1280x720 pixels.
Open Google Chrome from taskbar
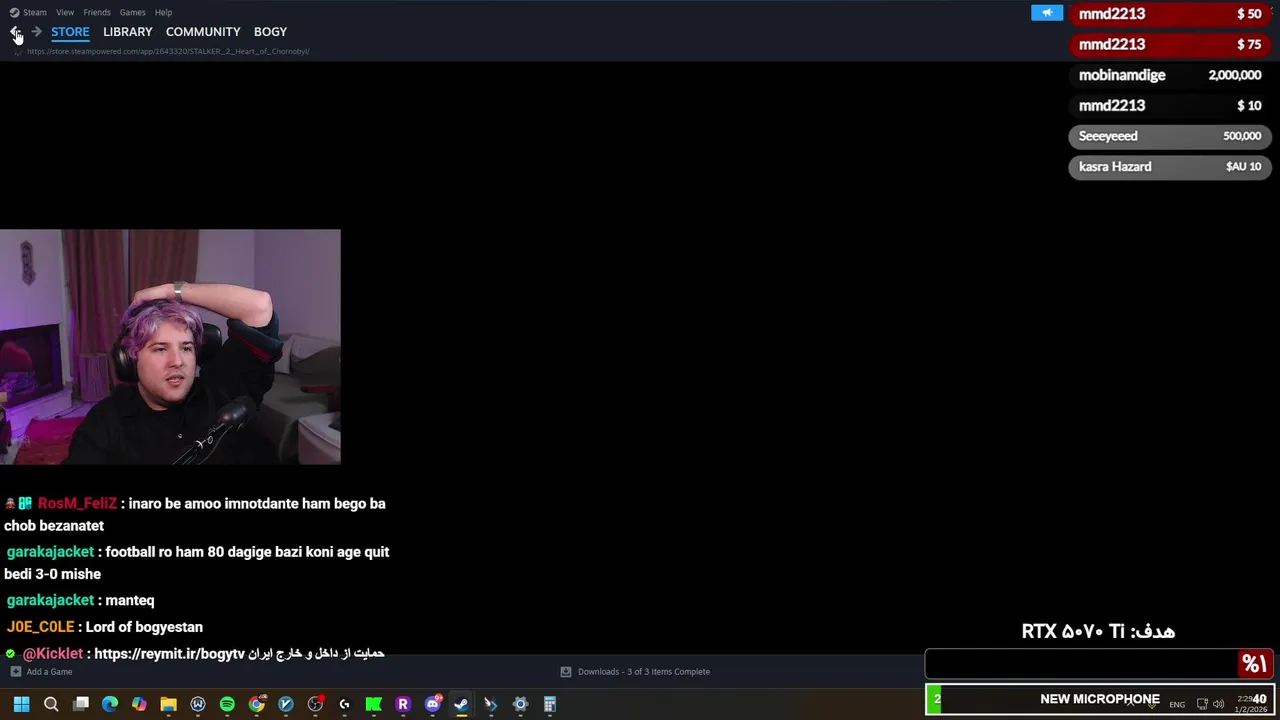(256, 704)
